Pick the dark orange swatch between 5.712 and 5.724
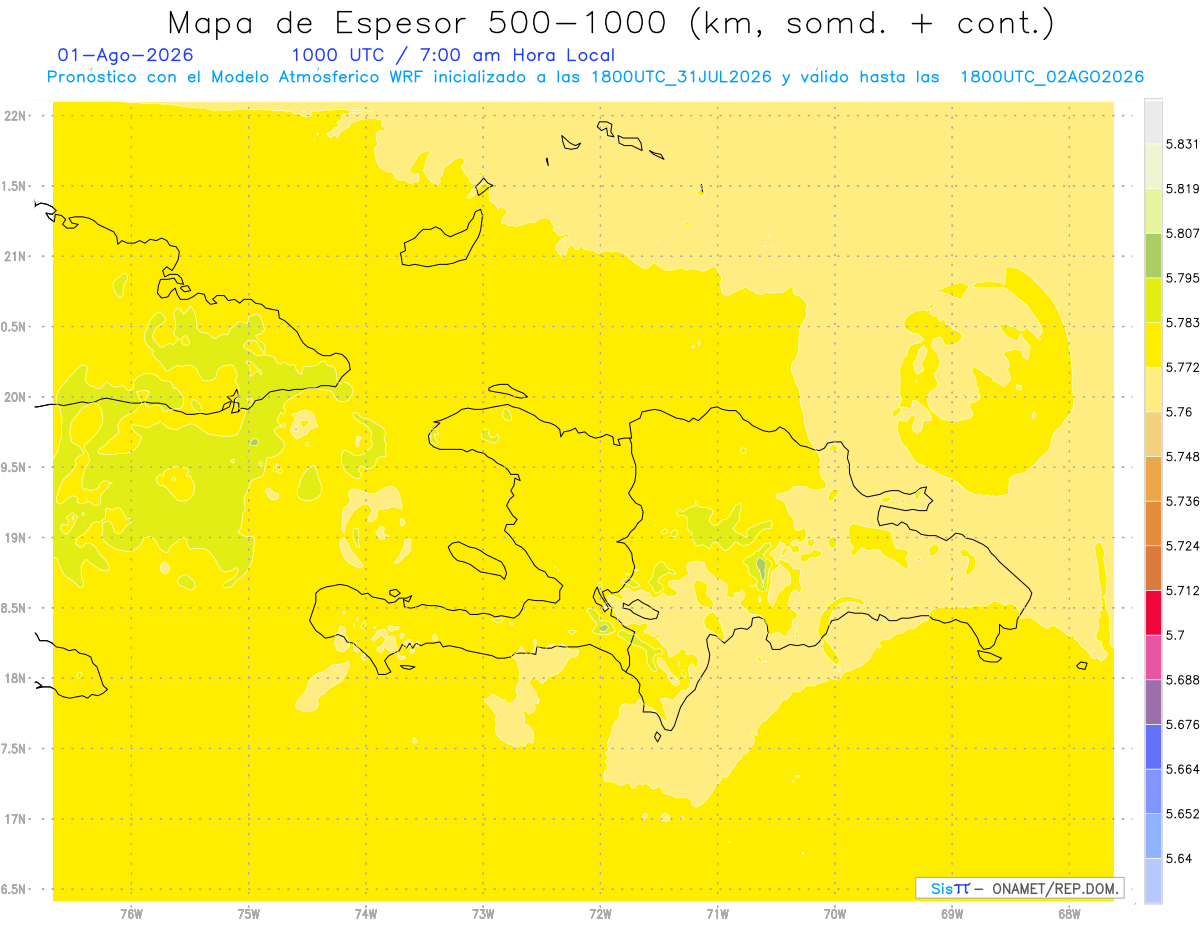The image size is (1200, 927). pos(1153,568)
